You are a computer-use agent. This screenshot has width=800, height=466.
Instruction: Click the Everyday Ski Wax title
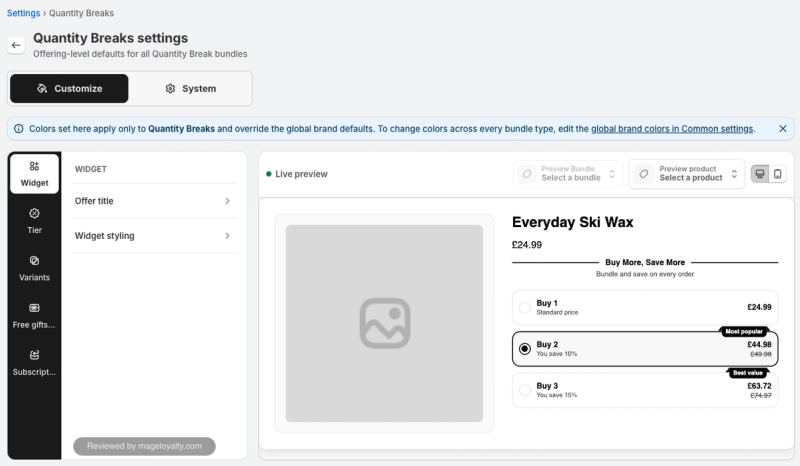coord(572,222)
